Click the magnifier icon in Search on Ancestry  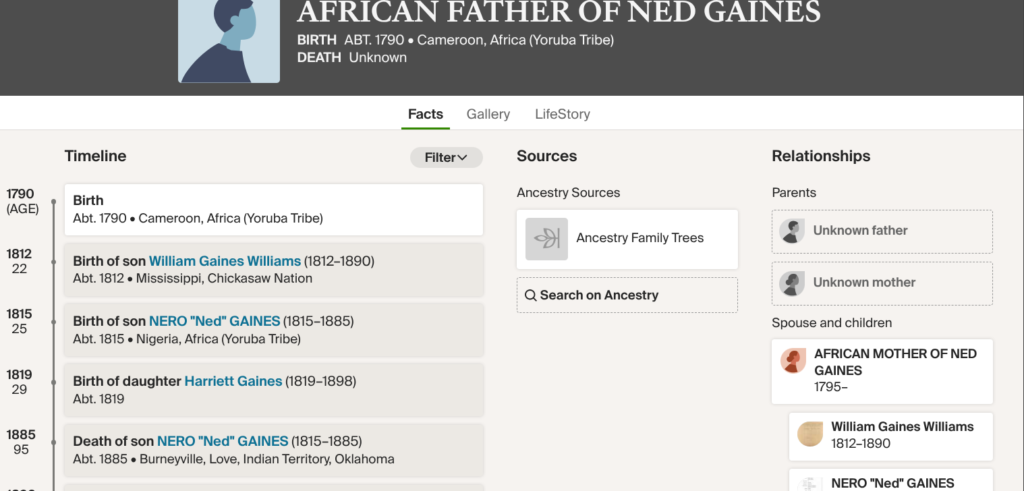click(x=531, y=295)
